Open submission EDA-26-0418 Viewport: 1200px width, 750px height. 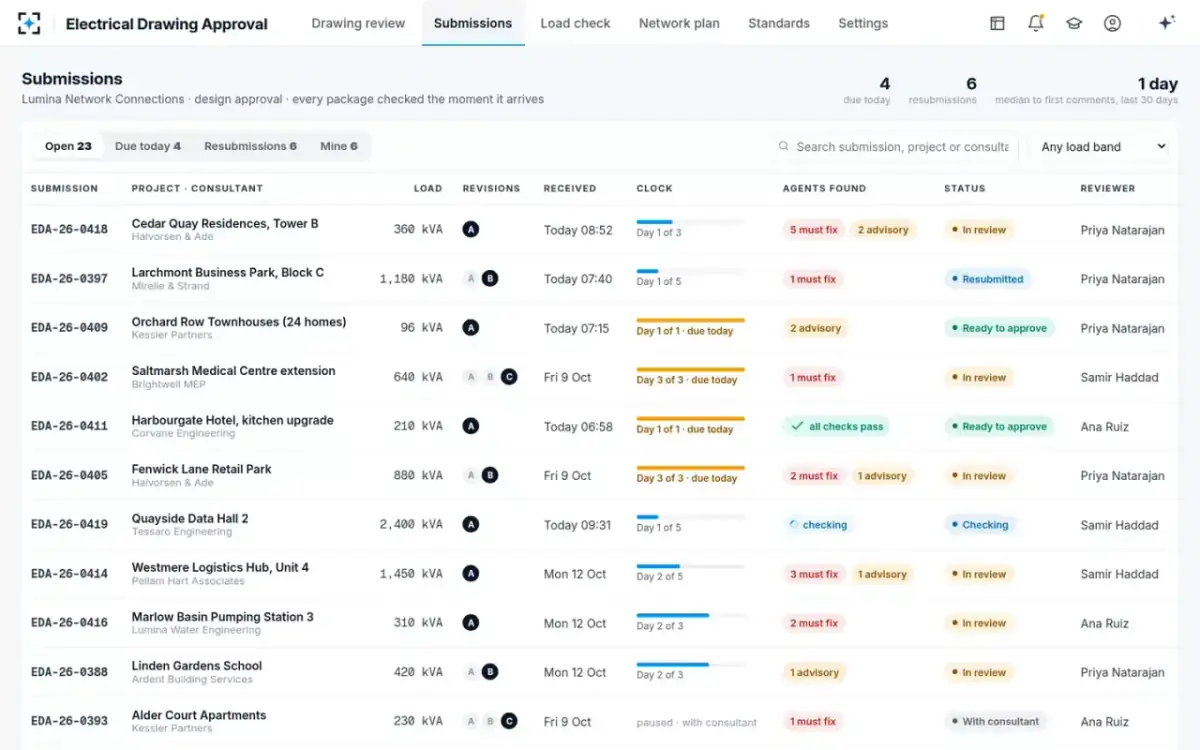click(x=69, y=230)
